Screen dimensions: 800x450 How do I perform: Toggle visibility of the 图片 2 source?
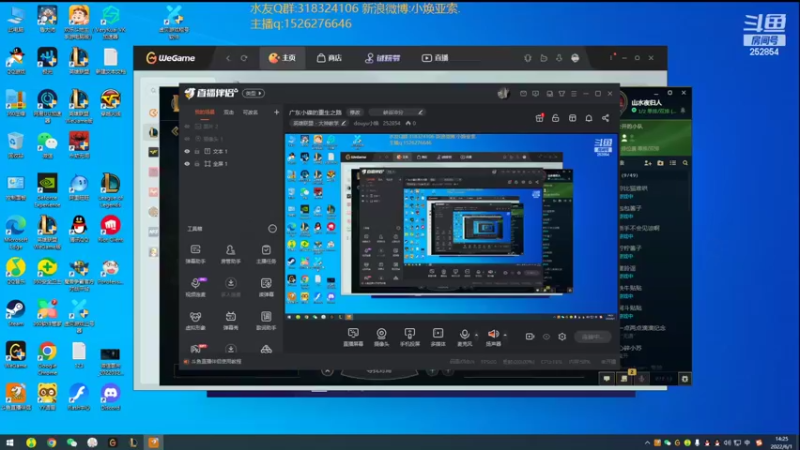(187, 126)
